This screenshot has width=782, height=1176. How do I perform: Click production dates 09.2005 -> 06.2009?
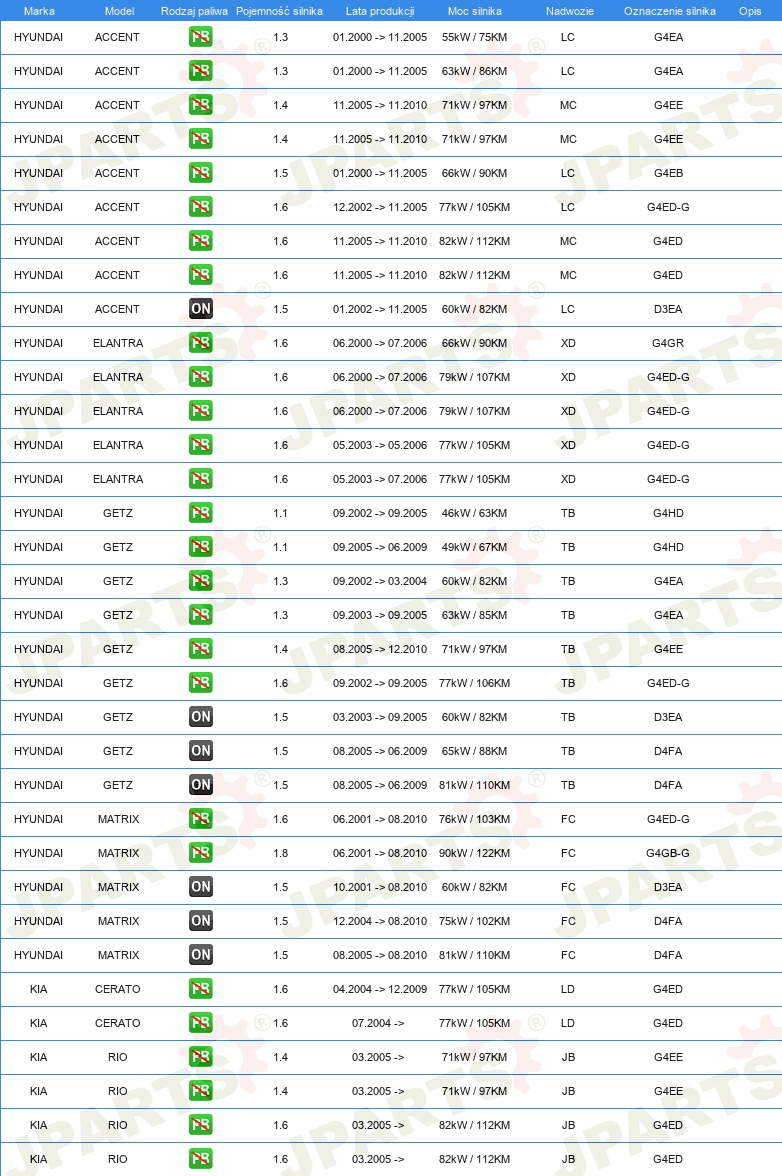coord(380,547)
